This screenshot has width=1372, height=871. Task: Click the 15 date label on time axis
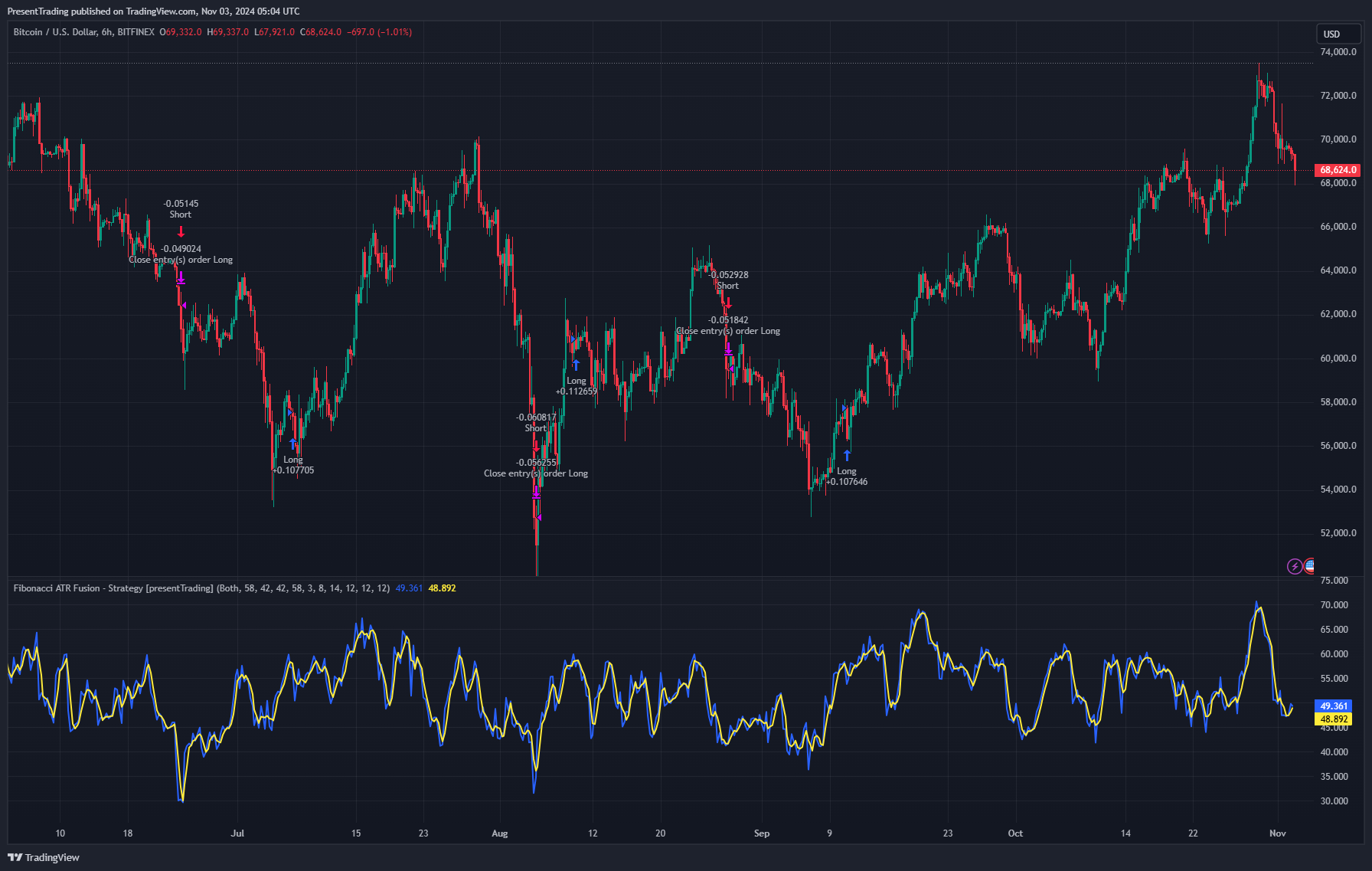pyautogui.click(x=356, y=833)
